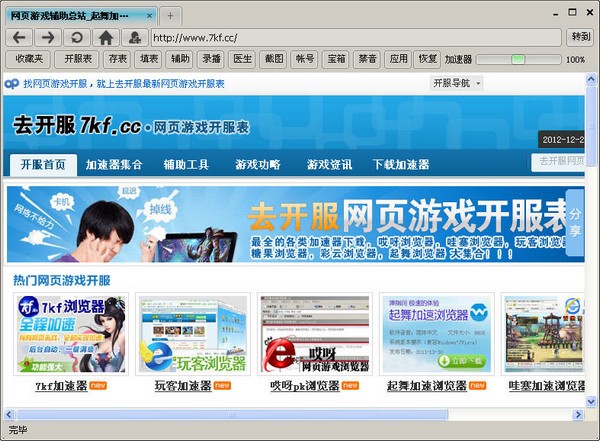The width and height of the screenshot is (600, 441).
Task: Follow the 哎呀pk浏览器 link
Action: click(x=305, y=386)
